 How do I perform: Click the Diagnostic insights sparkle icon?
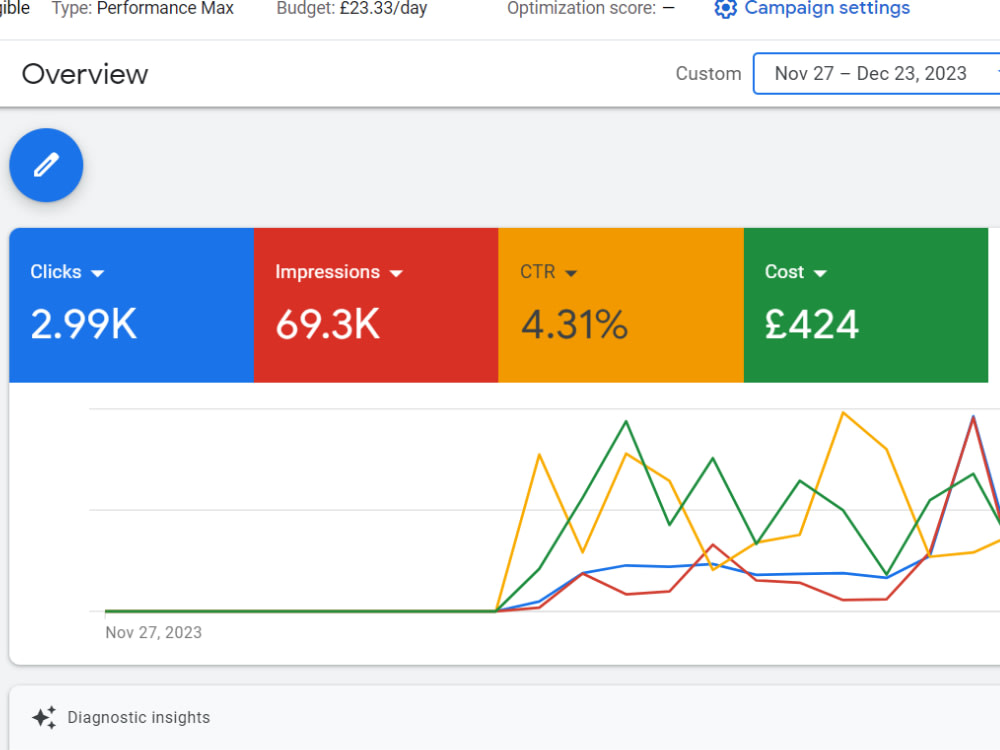[44, 717]
